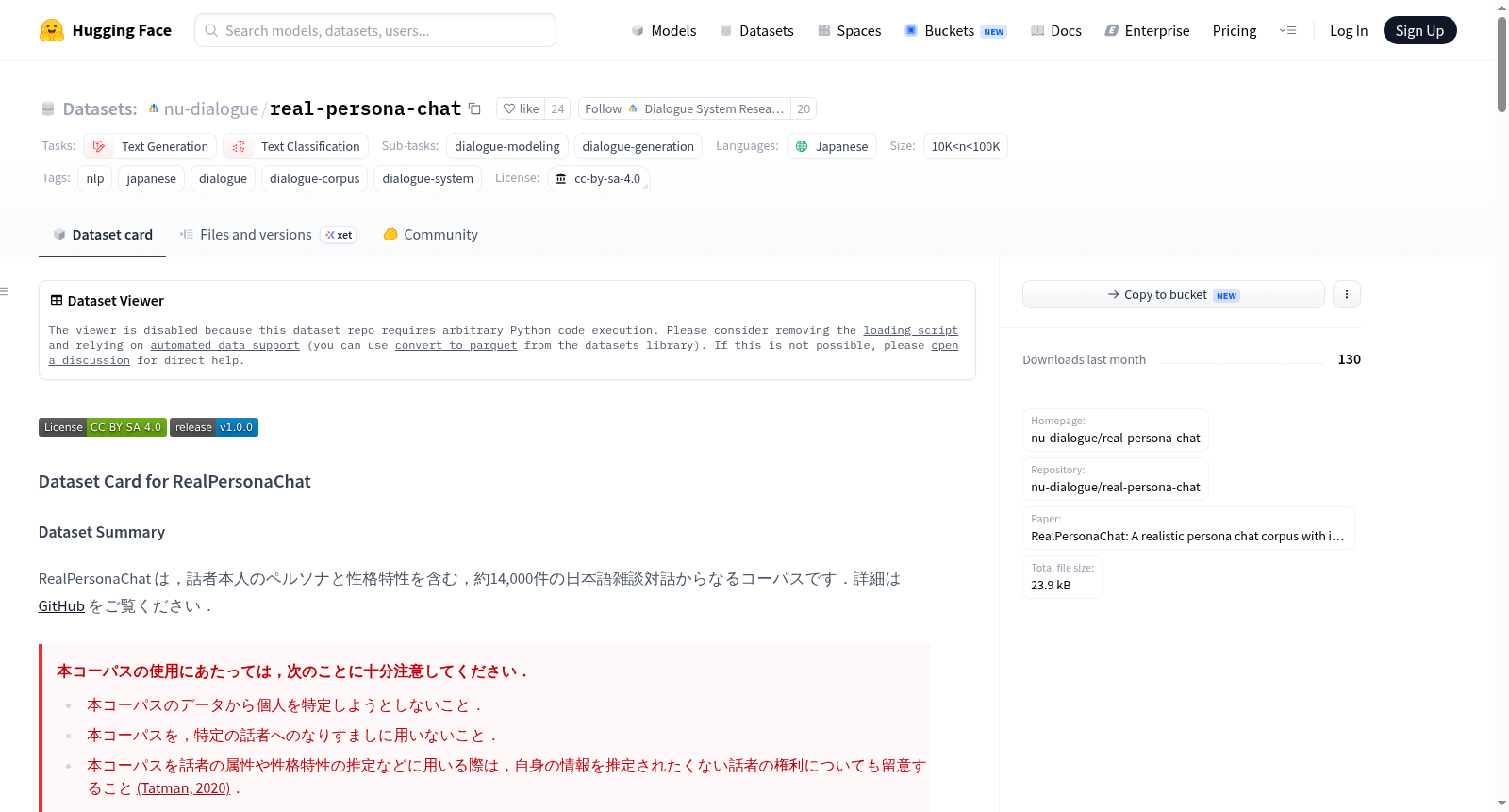This screenshot has width=1509, height=812.
Task: Select the japanese tag
Action: 151,178
